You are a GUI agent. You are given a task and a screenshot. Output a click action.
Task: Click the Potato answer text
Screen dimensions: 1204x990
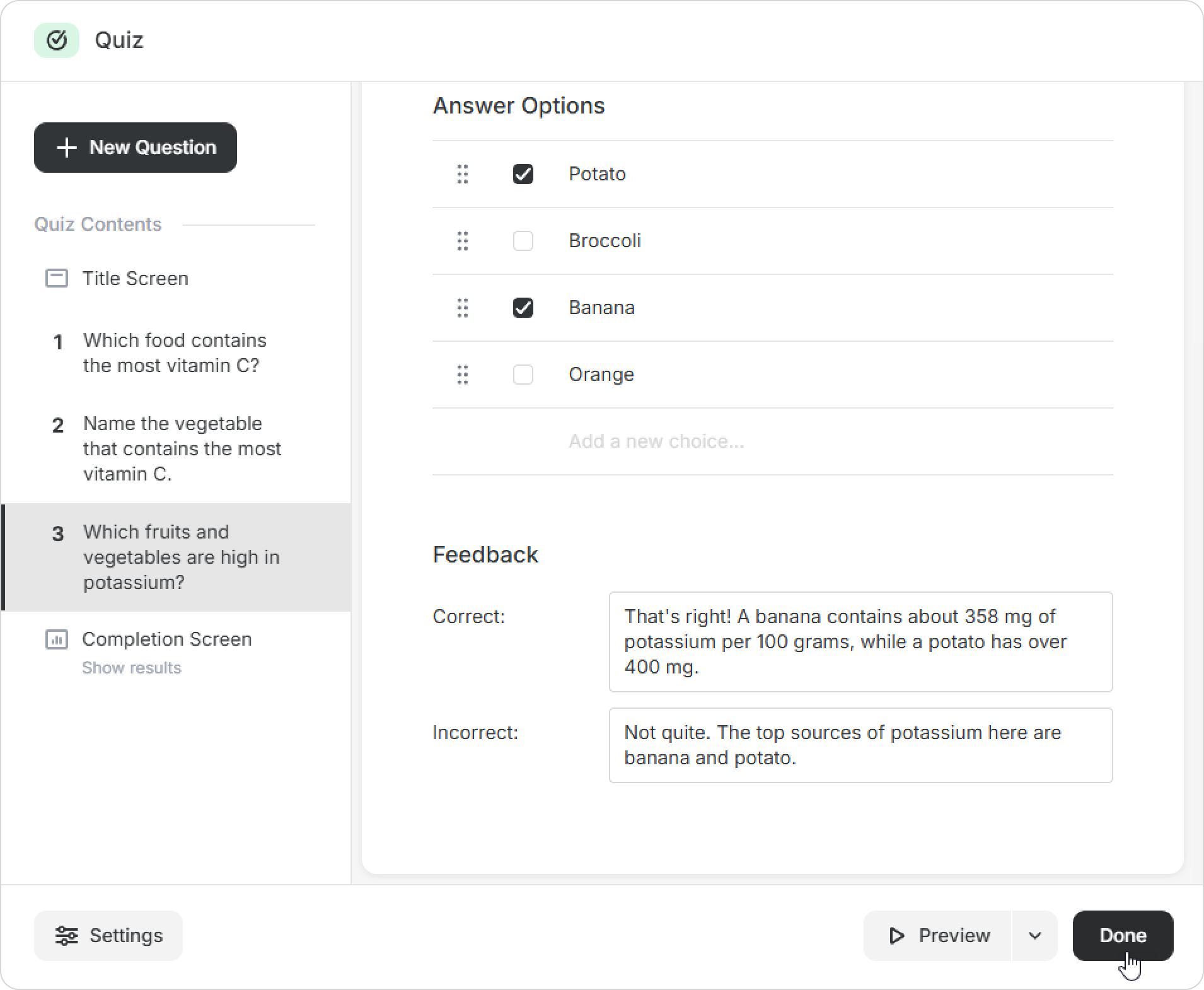[597, 174]
